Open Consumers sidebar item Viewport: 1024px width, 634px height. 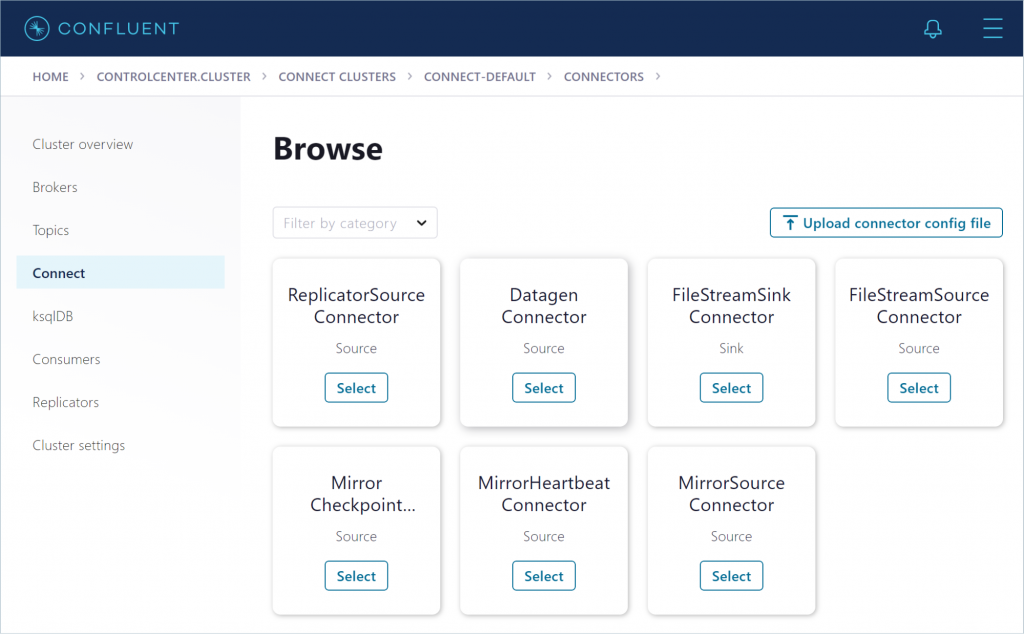[66, 359]
